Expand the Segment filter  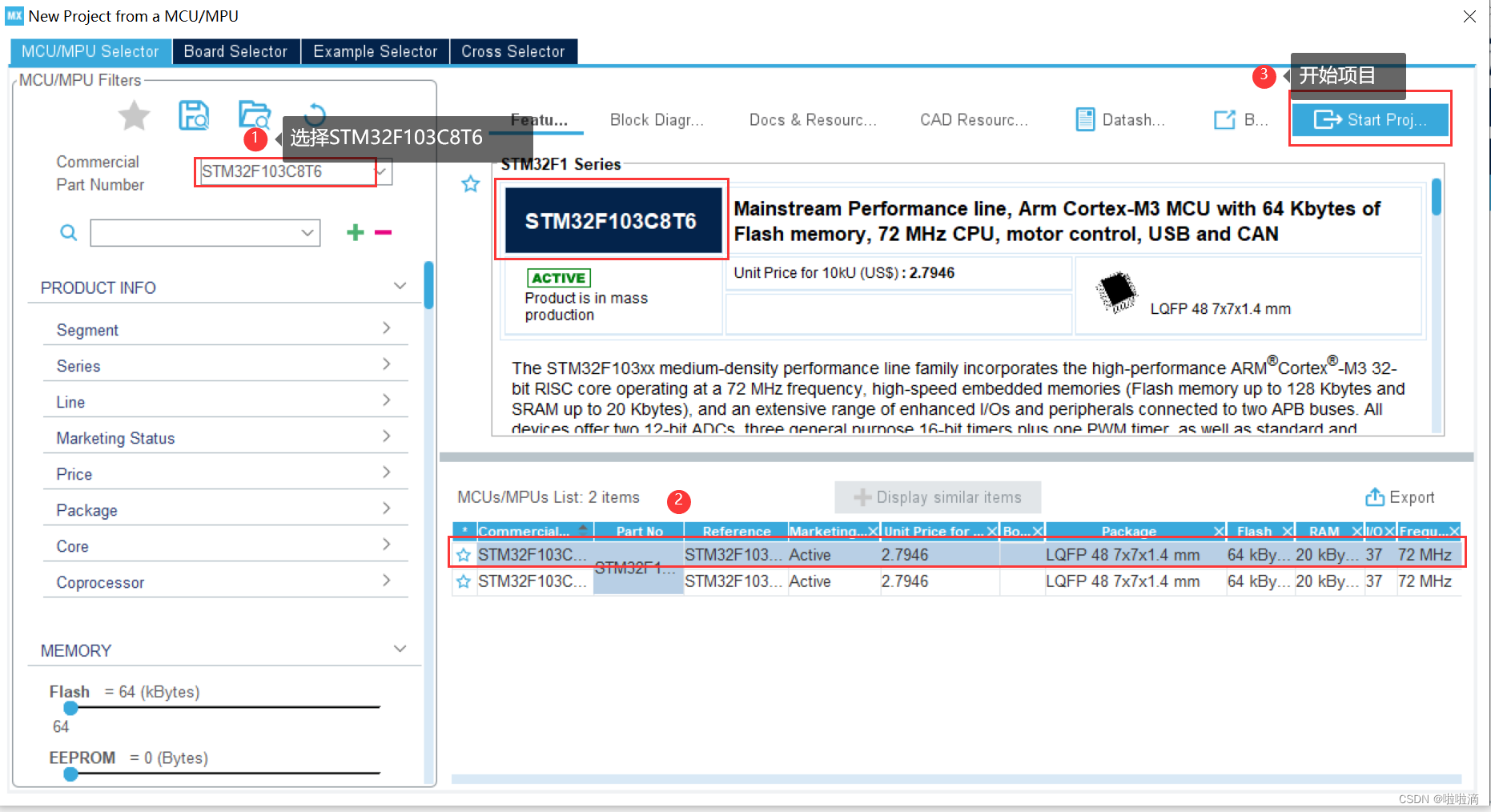pyautogui.click(x=386, y=328)
